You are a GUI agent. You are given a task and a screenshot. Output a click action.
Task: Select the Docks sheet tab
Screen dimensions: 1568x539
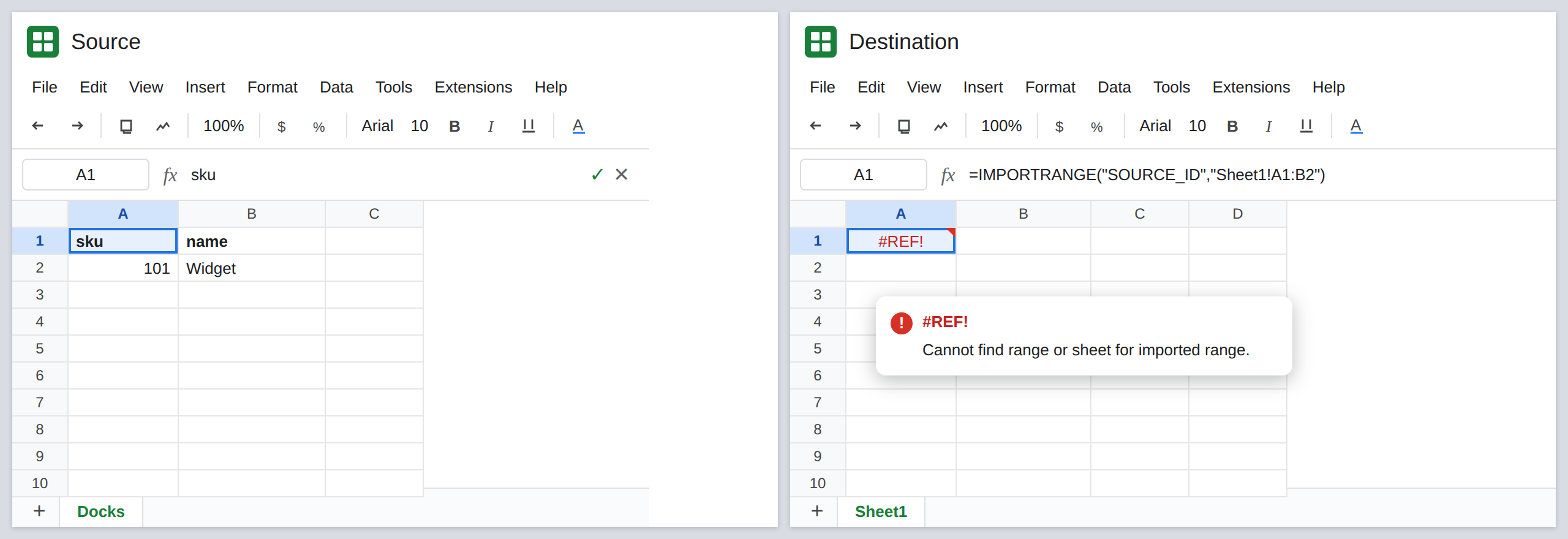pyautogui.click(x=101, y=511)
